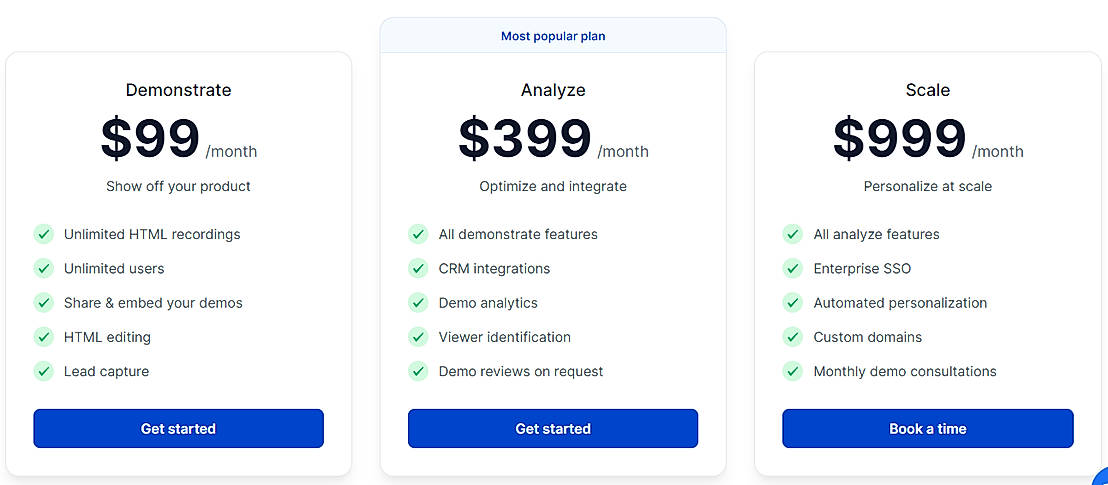1108x485 pixels.
Task: Click checkmark icon beside Unlimited HTML recordings
Action: click(44, 234)
